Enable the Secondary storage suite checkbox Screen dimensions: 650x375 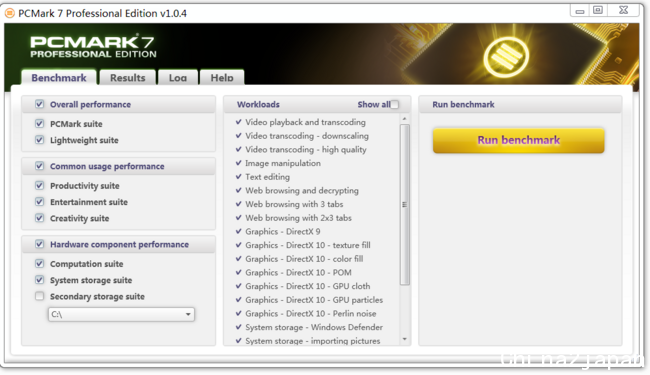pyautogui.click(x=39, y=296)
